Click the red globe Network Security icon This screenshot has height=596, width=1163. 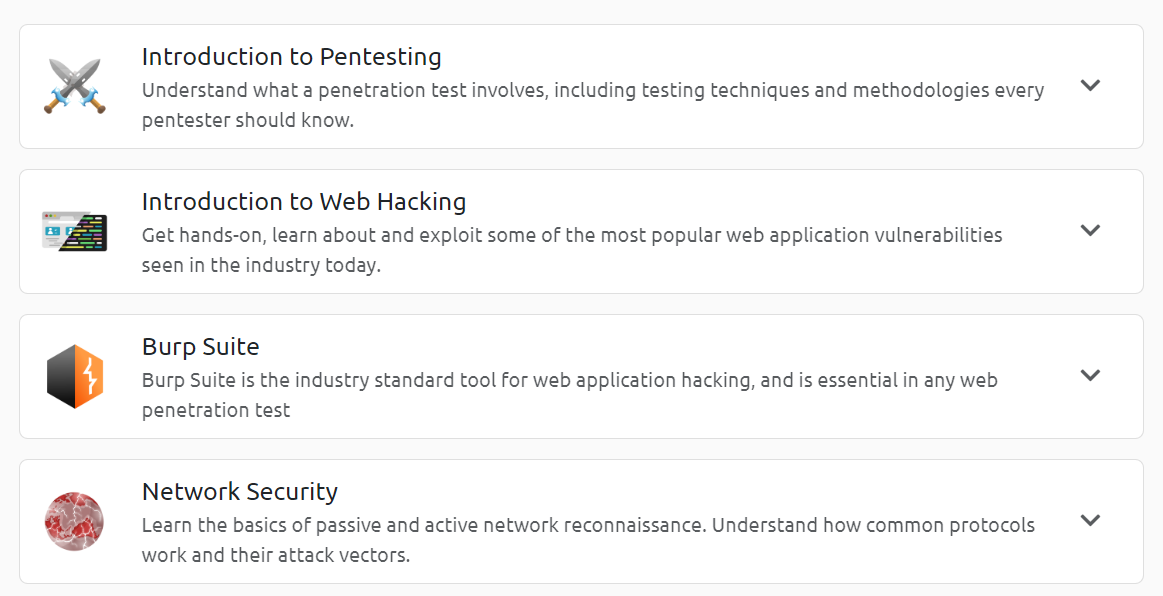pos(74,521)
